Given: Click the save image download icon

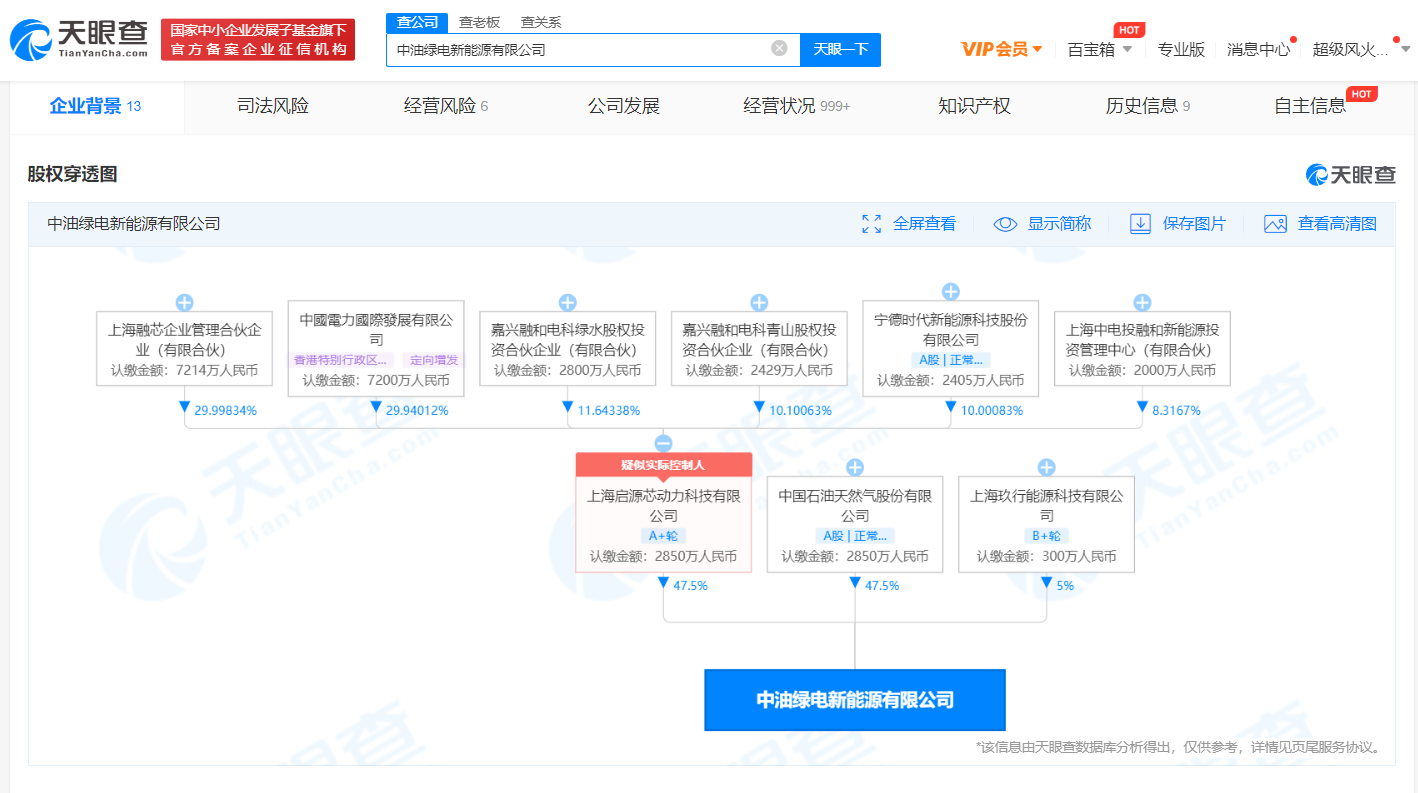Looking at the screenshot, I should click(x=1140, y=224).
